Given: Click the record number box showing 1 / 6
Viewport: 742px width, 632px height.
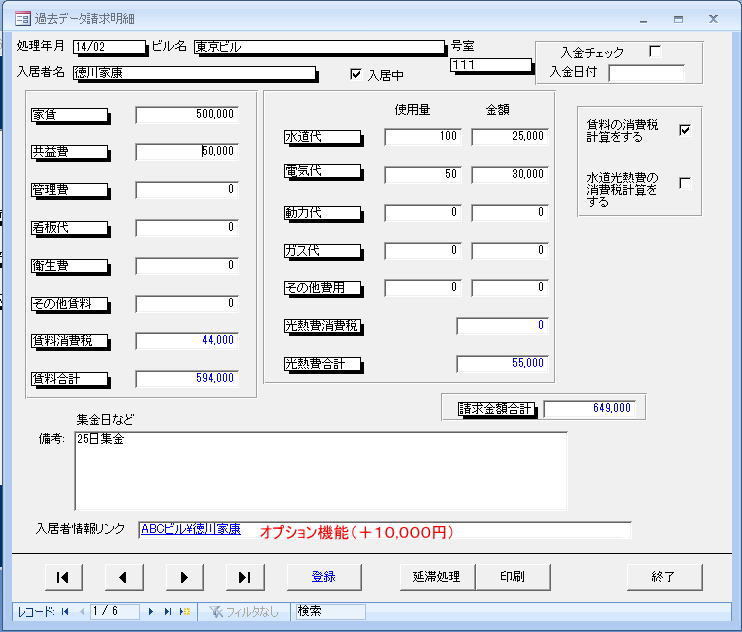Looking at the screenshot, I should tap(115, 612).
